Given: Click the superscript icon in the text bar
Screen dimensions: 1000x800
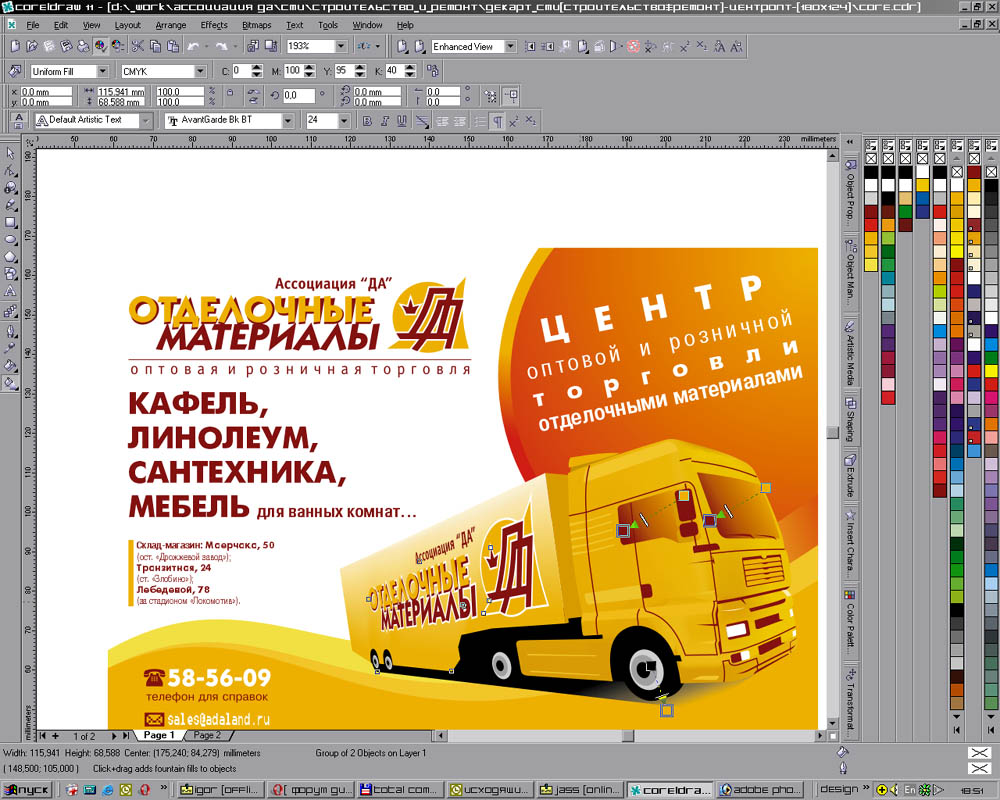Looking at the screenshot, I should (514, 121).
